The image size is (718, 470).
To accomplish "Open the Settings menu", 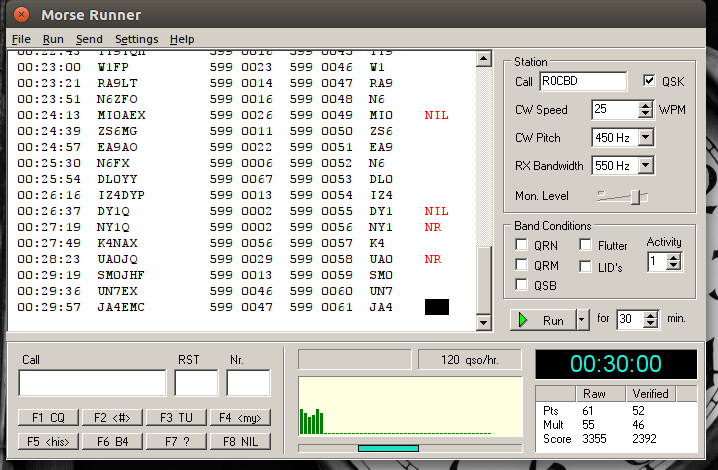I will click(136, 39).
